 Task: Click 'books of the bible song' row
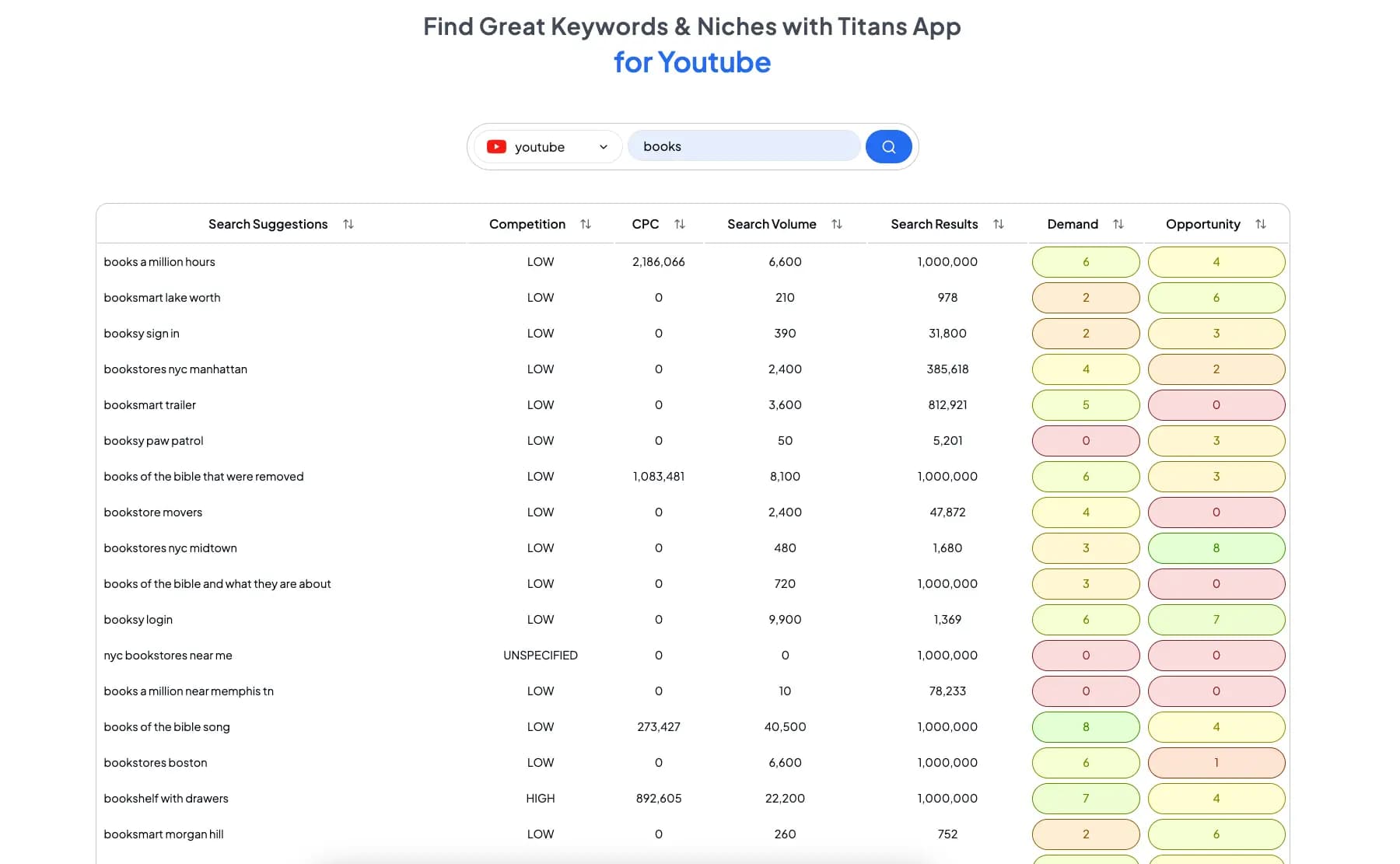[692, 727]
